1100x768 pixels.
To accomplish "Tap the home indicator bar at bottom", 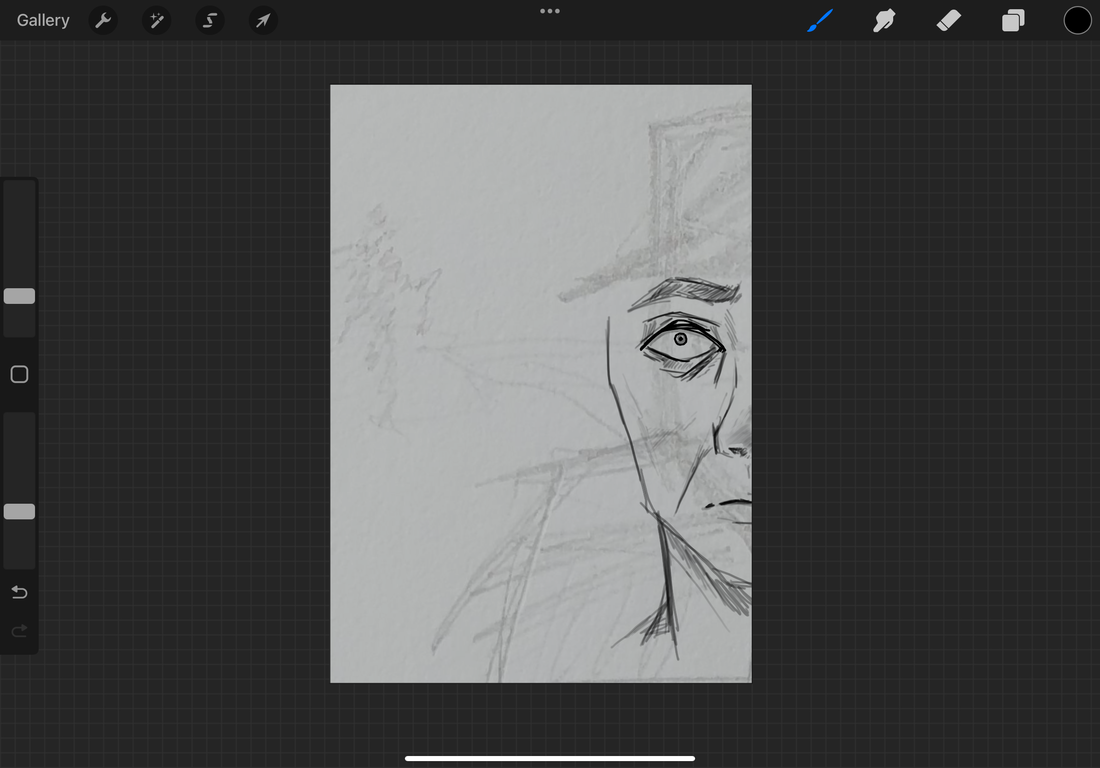I will (x=550, y=758).
